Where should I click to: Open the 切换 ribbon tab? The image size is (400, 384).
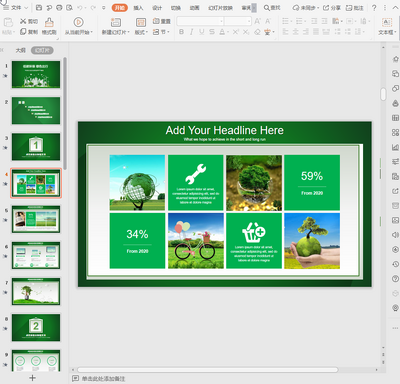click(x=176, y=8)
